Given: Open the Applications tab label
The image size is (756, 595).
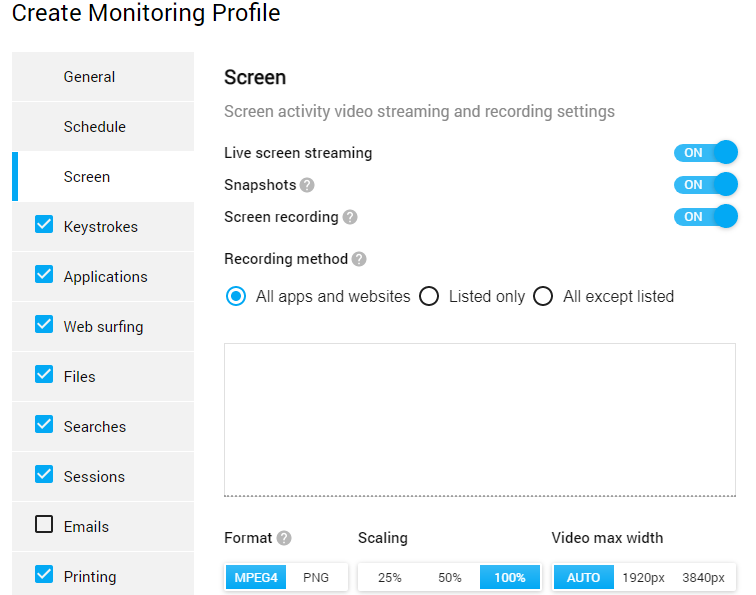Looking at the screenshot, I should coord(106,277).
